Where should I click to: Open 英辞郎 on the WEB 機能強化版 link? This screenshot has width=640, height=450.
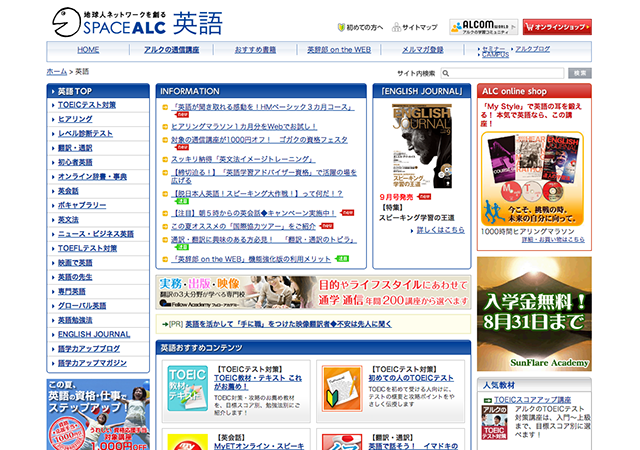[251, 259]
